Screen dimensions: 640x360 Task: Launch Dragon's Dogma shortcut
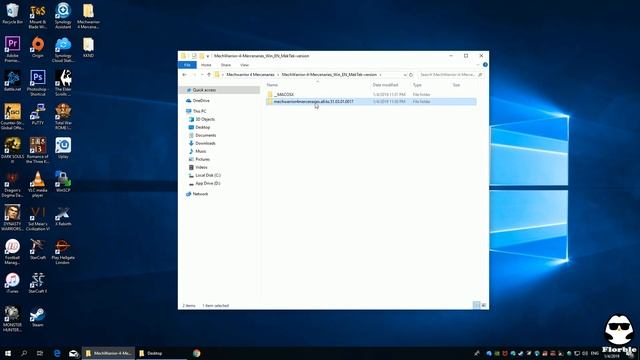point(12,184)
